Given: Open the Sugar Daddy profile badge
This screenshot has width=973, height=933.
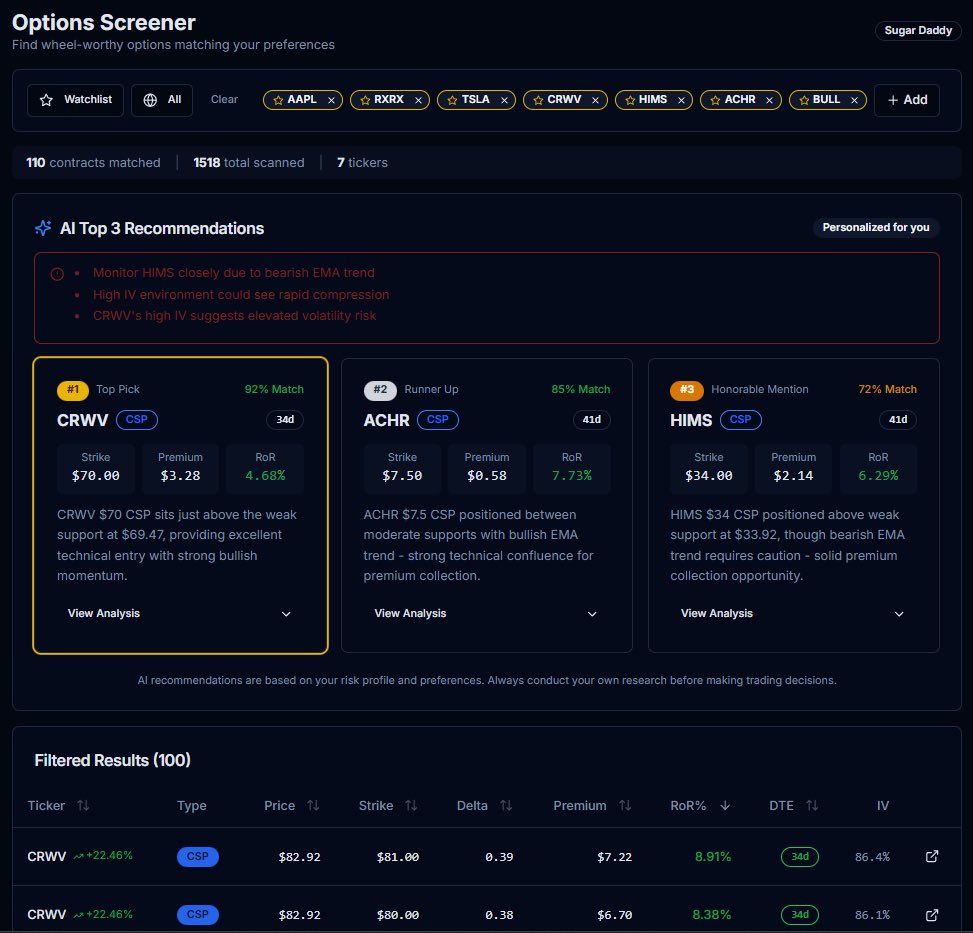Looking at the screenshot, I should pos(918,30).
